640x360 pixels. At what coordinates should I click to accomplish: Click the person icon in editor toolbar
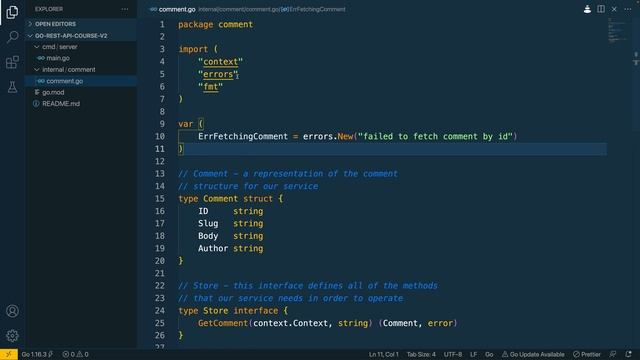(x=587, y=9)
